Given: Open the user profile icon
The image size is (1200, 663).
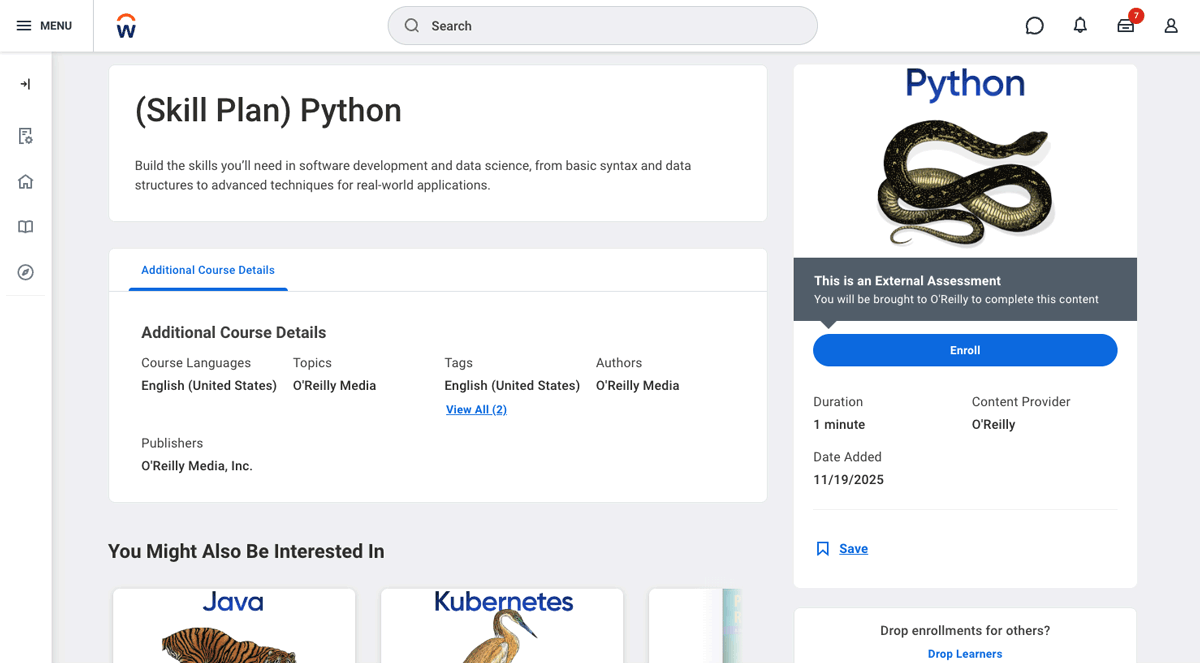Looking at the screenshot, I should pyautogui.click(x=1171, y=26).
